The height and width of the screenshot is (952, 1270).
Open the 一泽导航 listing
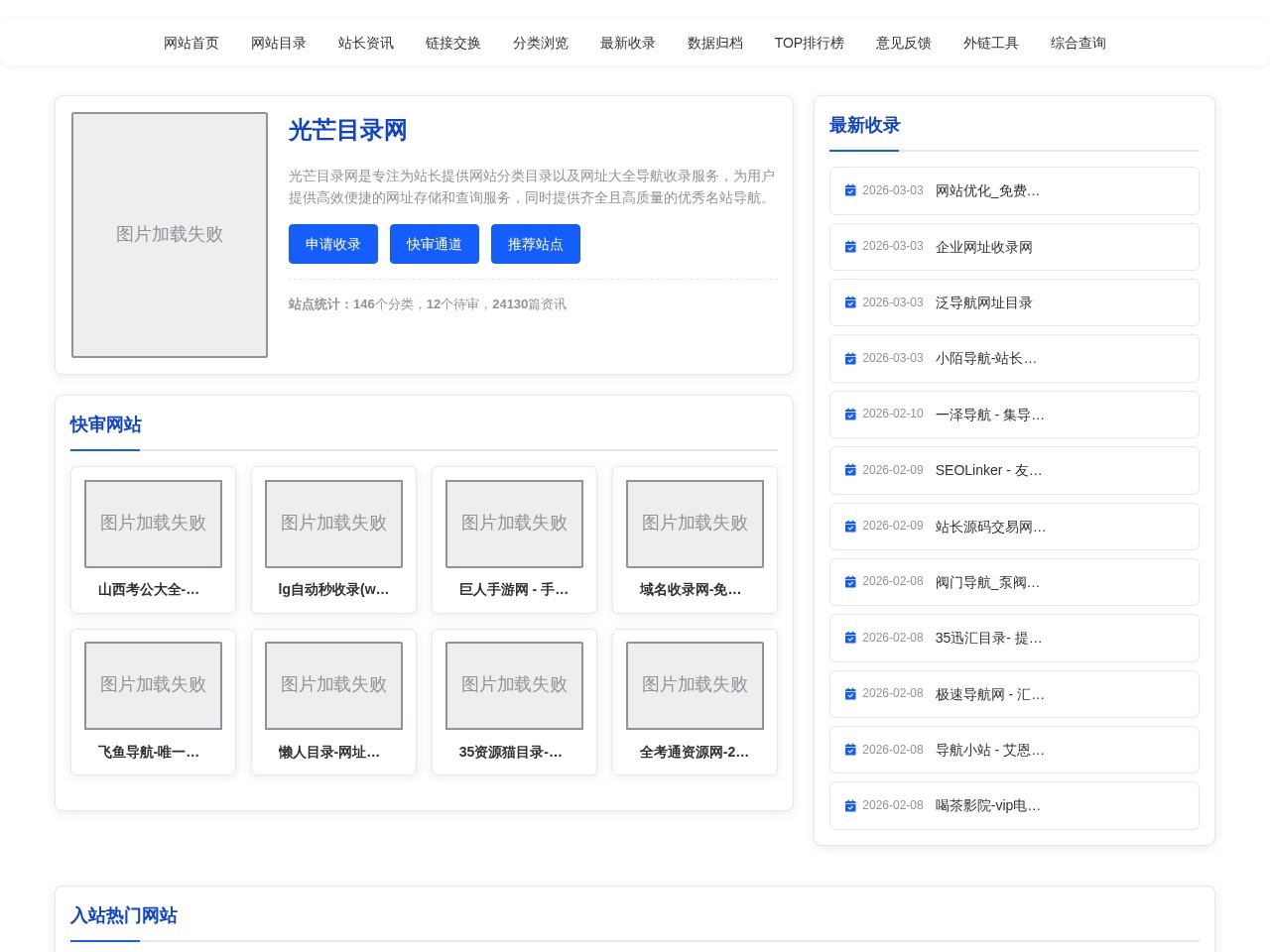point(990,415)
